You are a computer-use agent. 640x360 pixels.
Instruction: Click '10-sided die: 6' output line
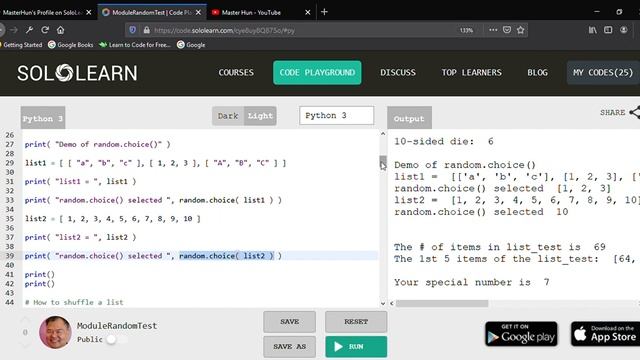(444, 142)
